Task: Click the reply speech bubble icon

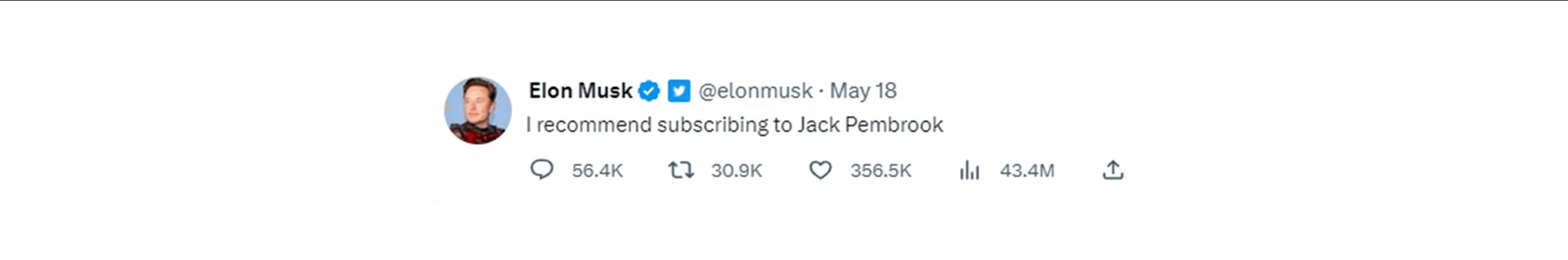Action: pos(541,170)
